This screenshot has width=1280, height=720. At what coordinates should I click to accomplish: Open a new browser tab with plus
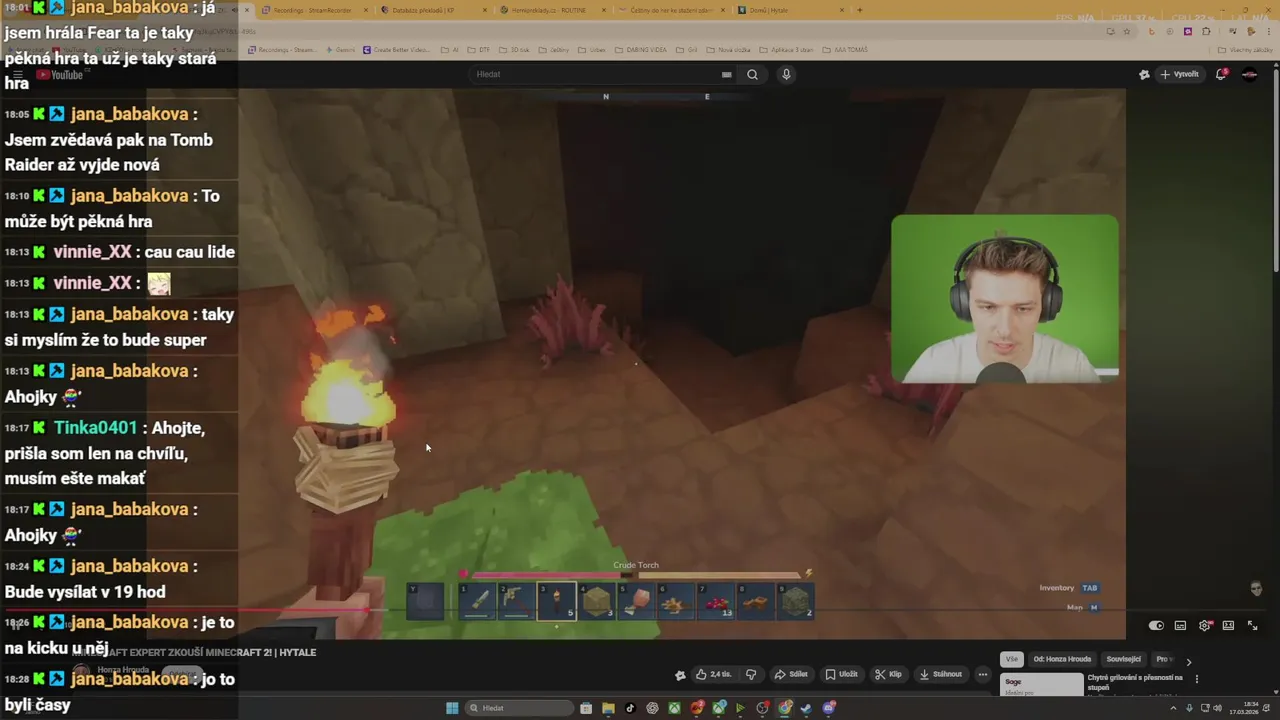coord(860,10)
